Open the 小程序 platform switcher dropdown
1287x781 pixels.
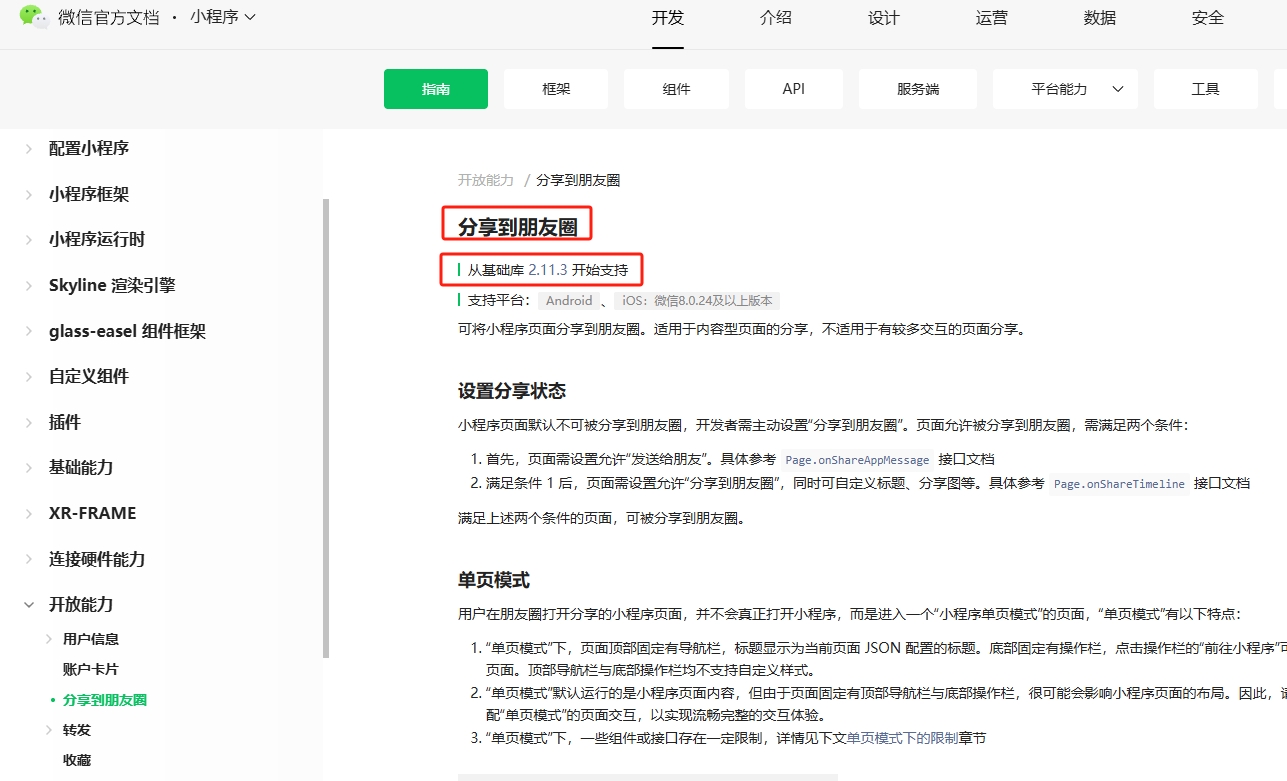[221, 17]
